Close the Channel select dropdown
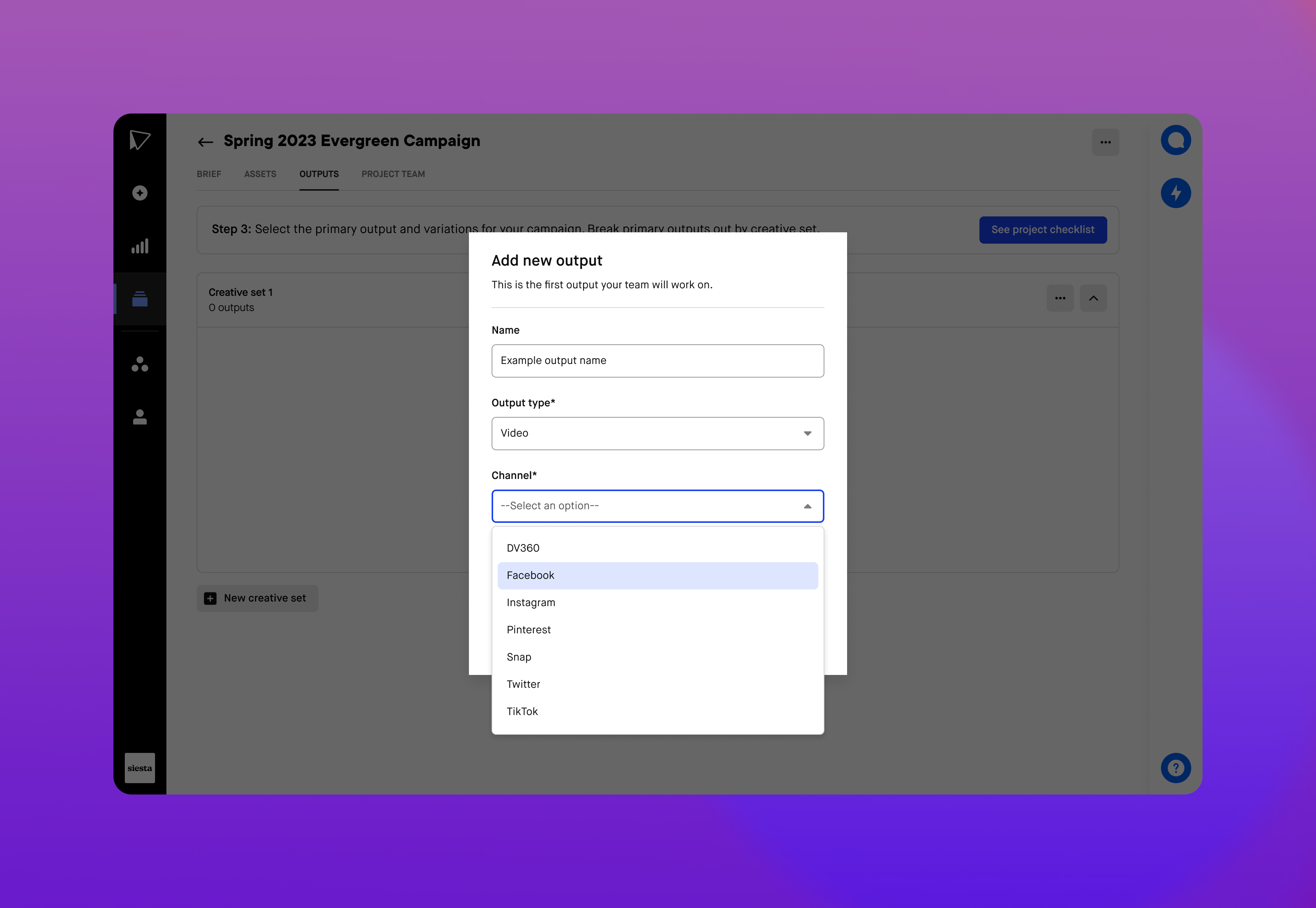The width and height of the screenshot is (1316, 908). pyautogui.click(x=657, y=506)
